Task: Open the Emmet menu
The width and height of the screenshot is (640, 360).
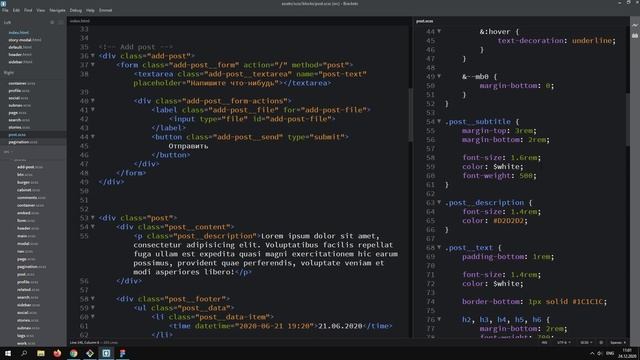Action: 105,10
